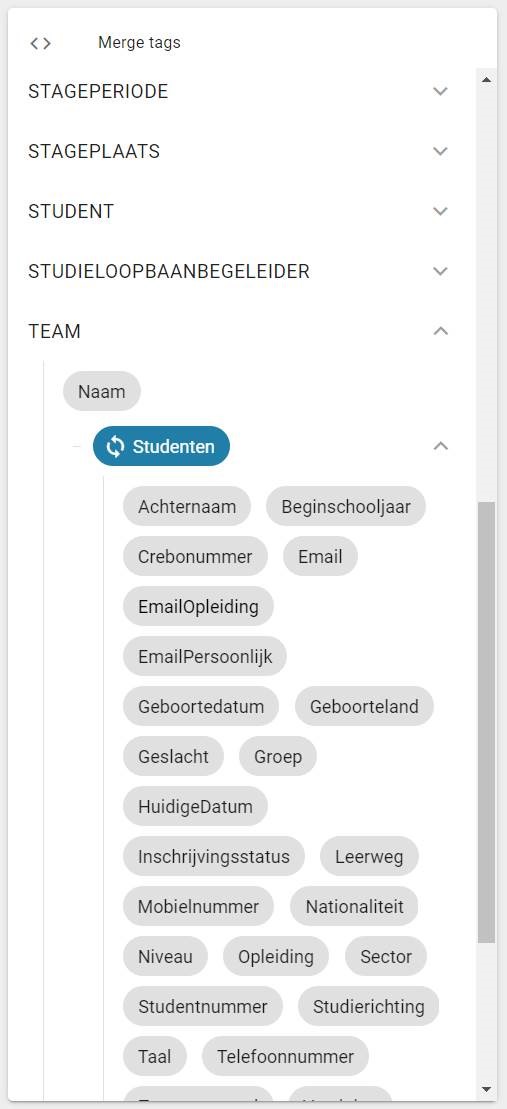Select the Inschrijvingsstatus tag
The width and height of the screenshot is (507, 1109).
click(x=214, y=857)
